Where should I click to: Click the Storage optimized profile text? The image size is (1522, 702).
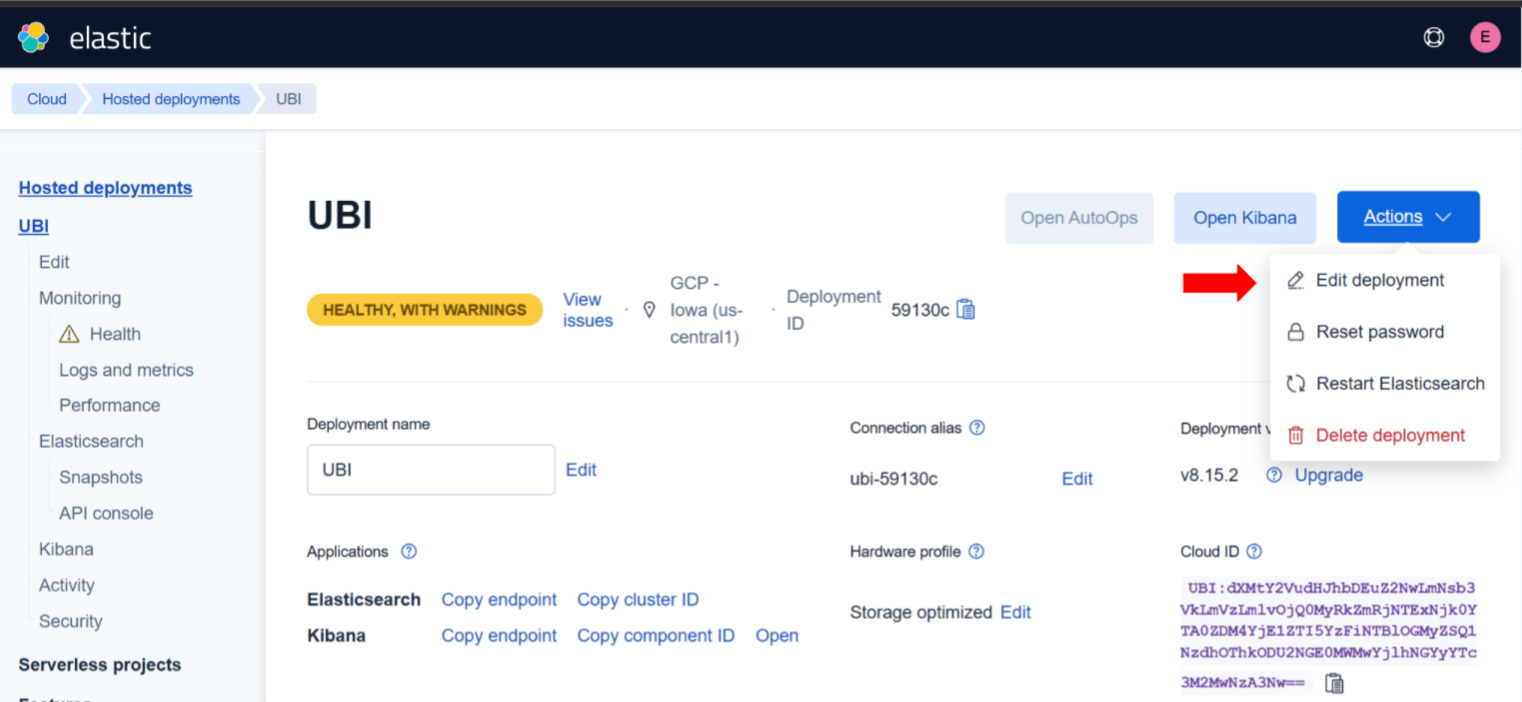[x=921, y=612]
